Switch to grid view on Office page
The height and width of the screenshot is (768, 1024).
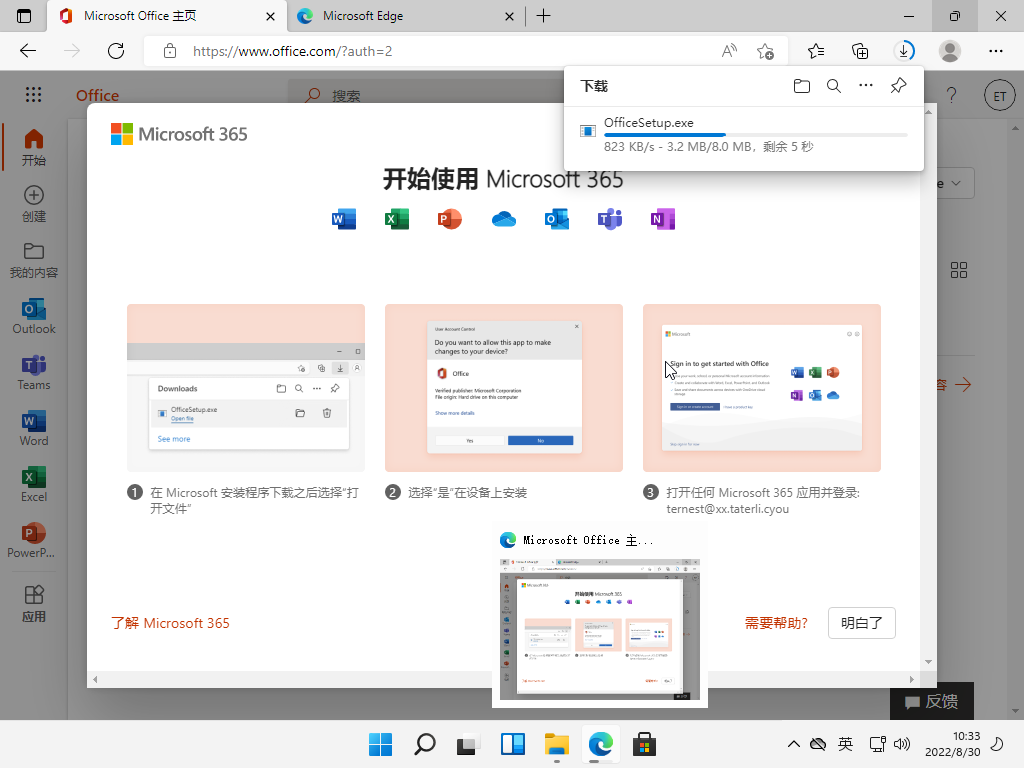point(959,270)
